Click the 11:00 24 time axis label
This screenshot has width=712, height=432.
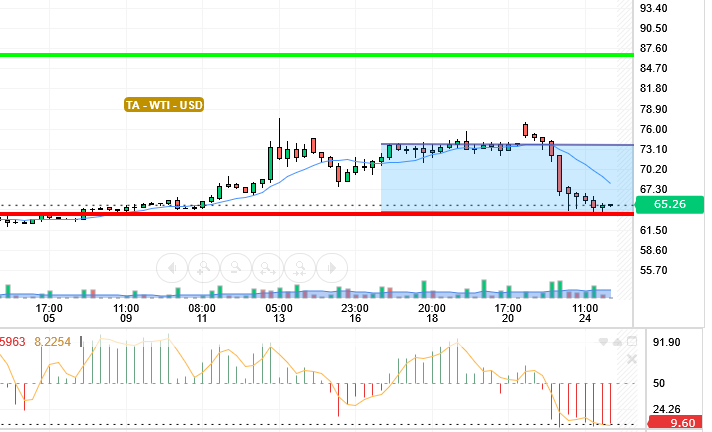pyautogui.click(x=585, y=313)
